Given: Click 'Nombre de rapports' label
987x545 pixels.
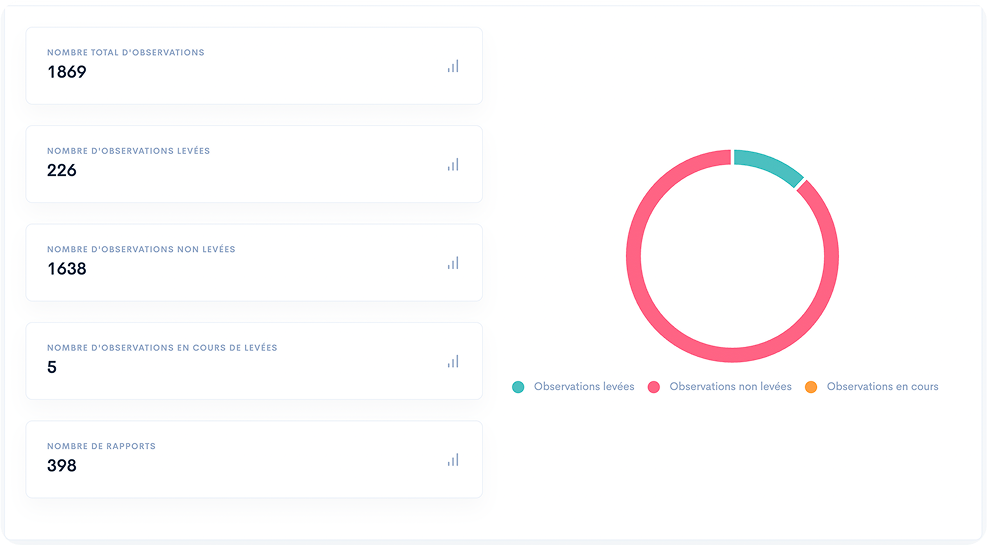Looking at the screenshot, I should 101,446.
